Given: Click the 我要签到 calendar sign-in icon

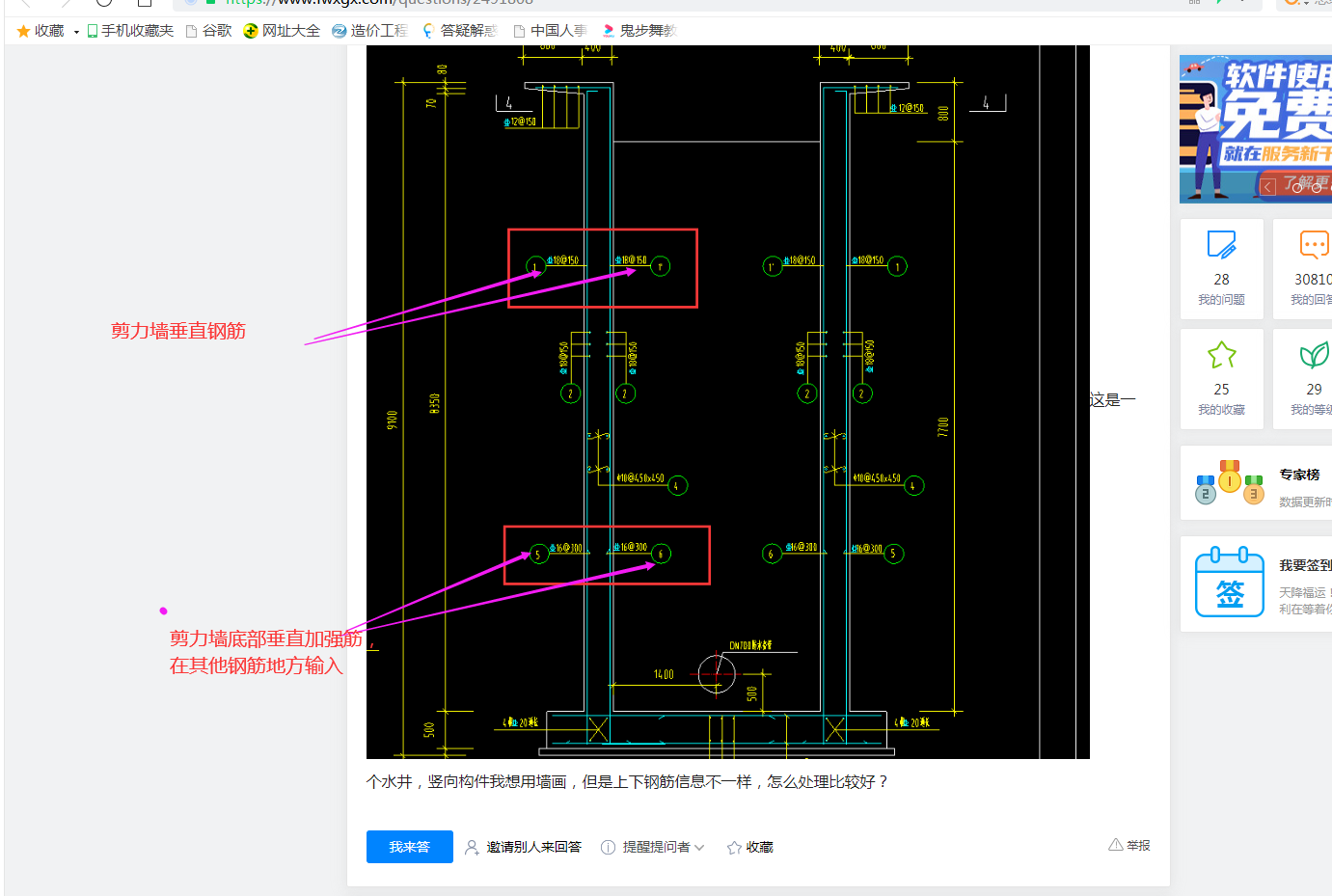Looking at the screenshot, I should (1230, 582).
